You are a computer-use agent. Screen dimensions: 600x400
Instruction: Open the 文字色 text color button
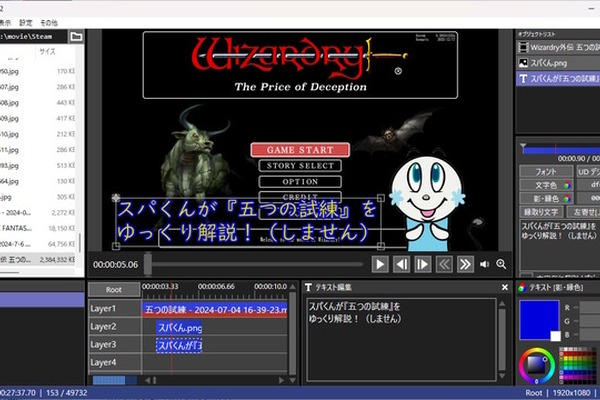(546, 185)
